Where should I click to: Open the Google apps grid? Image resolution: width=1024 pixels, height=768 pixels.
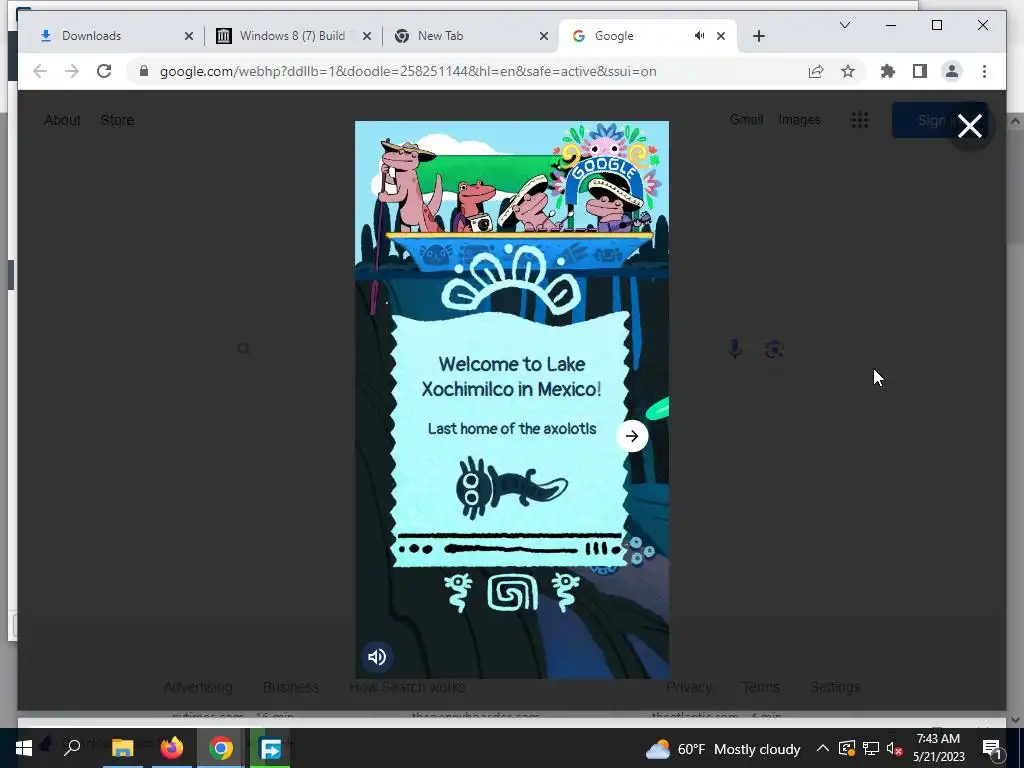click(859, 120)
